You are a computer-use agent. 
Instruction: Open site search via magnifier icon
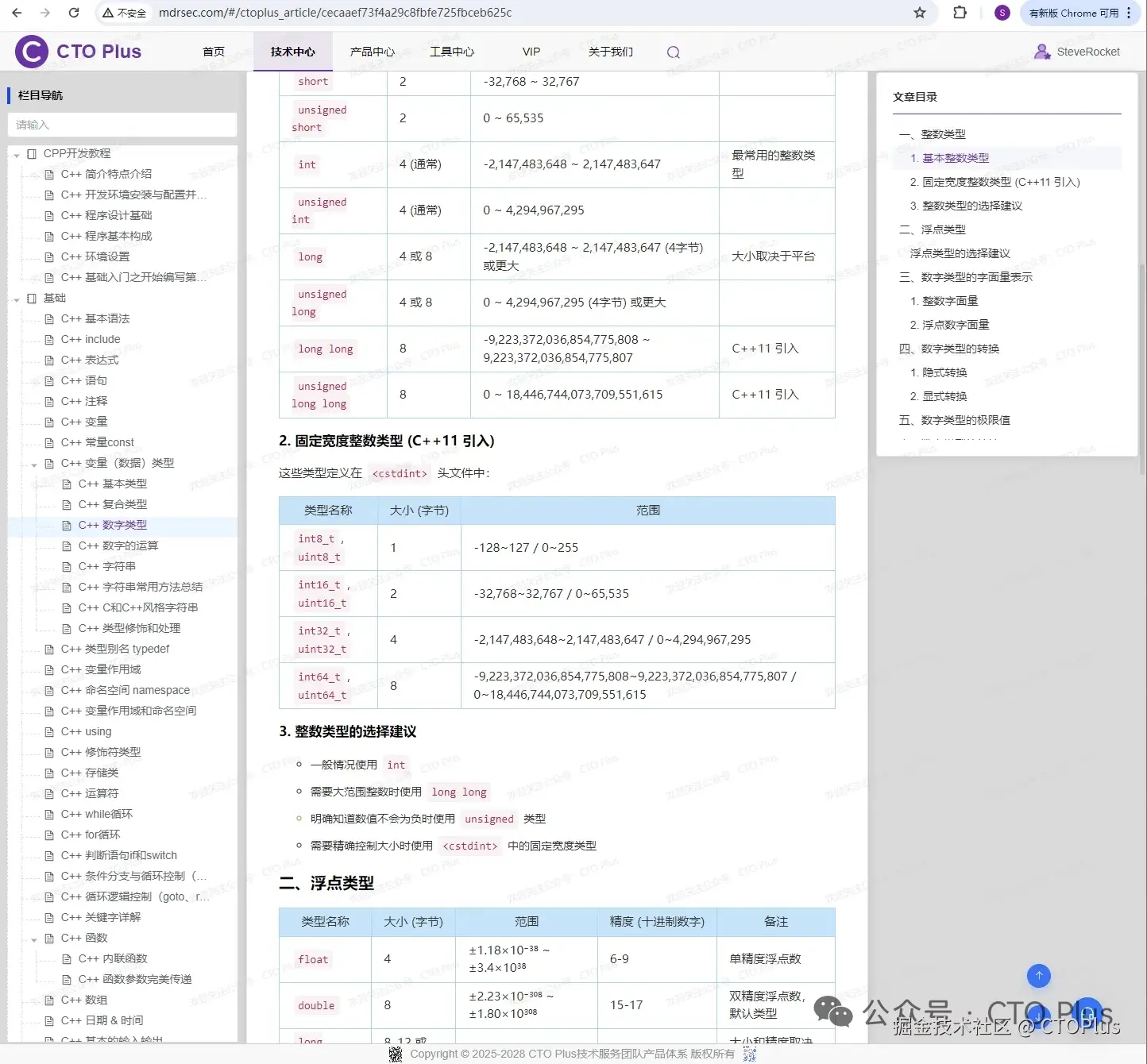click(673, 52)
